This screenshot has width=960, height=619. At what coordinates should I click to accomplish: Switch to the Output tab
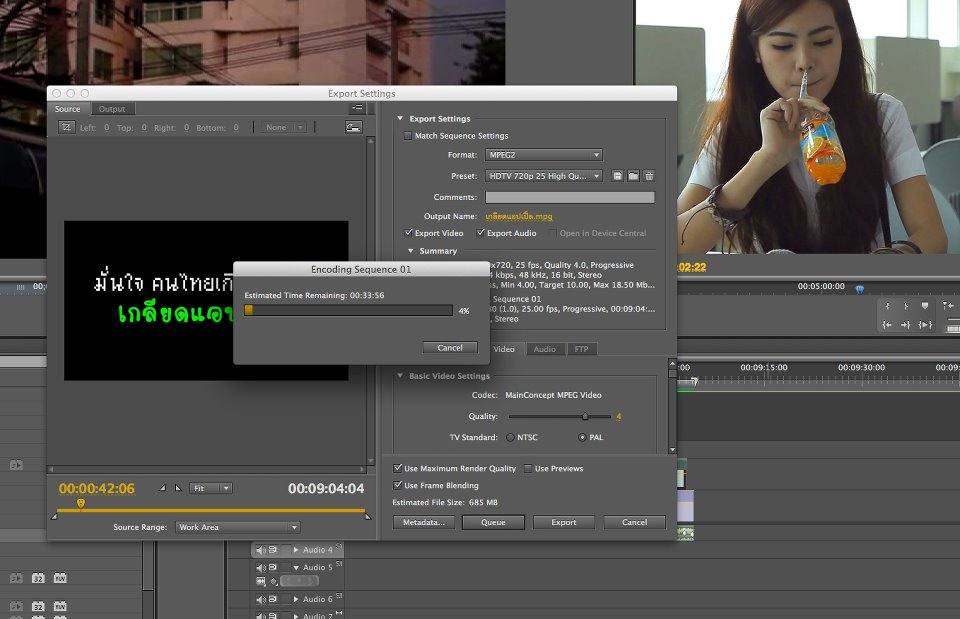click(112, 109)
